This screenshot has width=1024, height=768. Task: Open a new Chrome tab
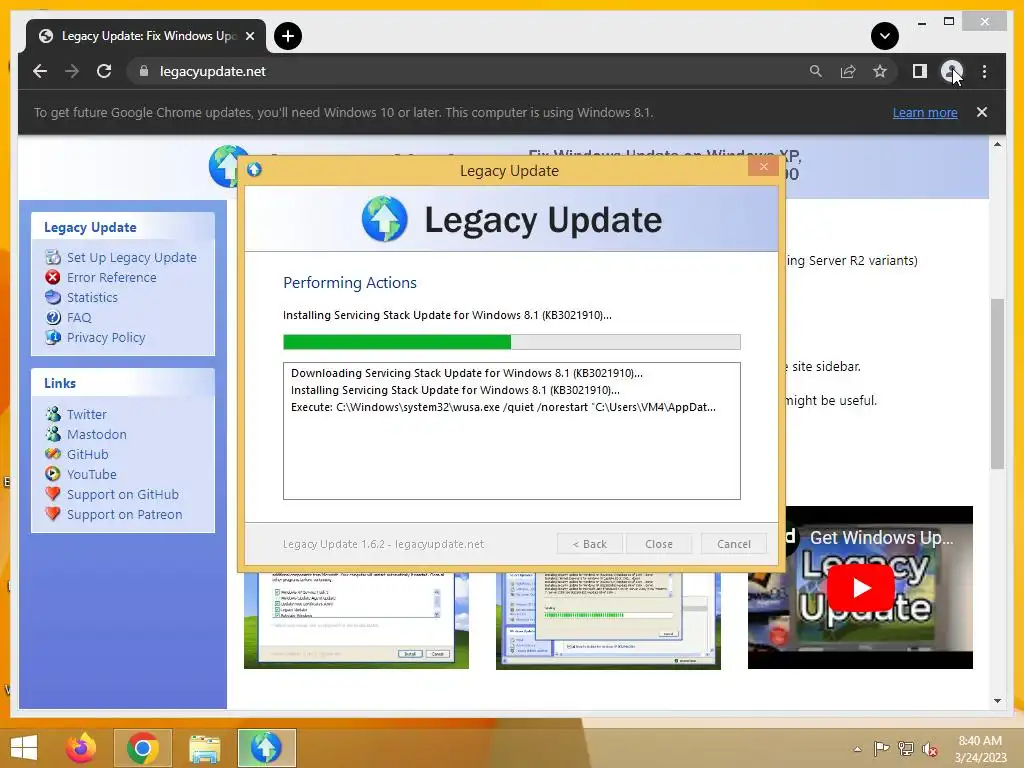288,36
